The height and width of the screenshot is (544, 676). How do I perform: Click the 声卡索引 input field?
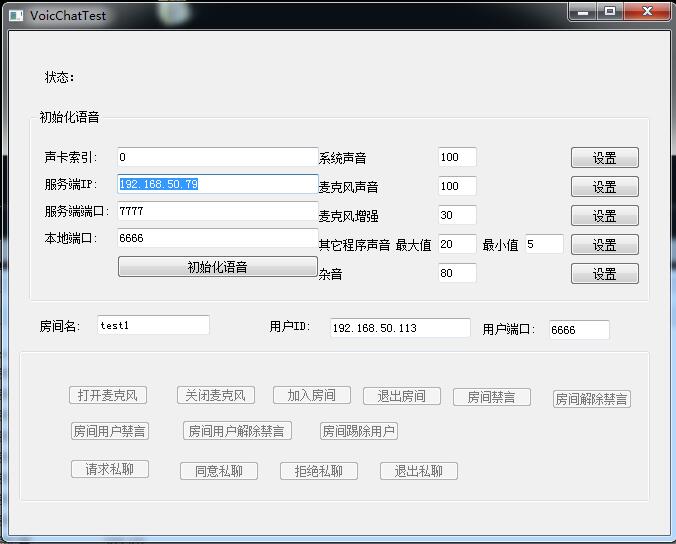coord(218,157)
